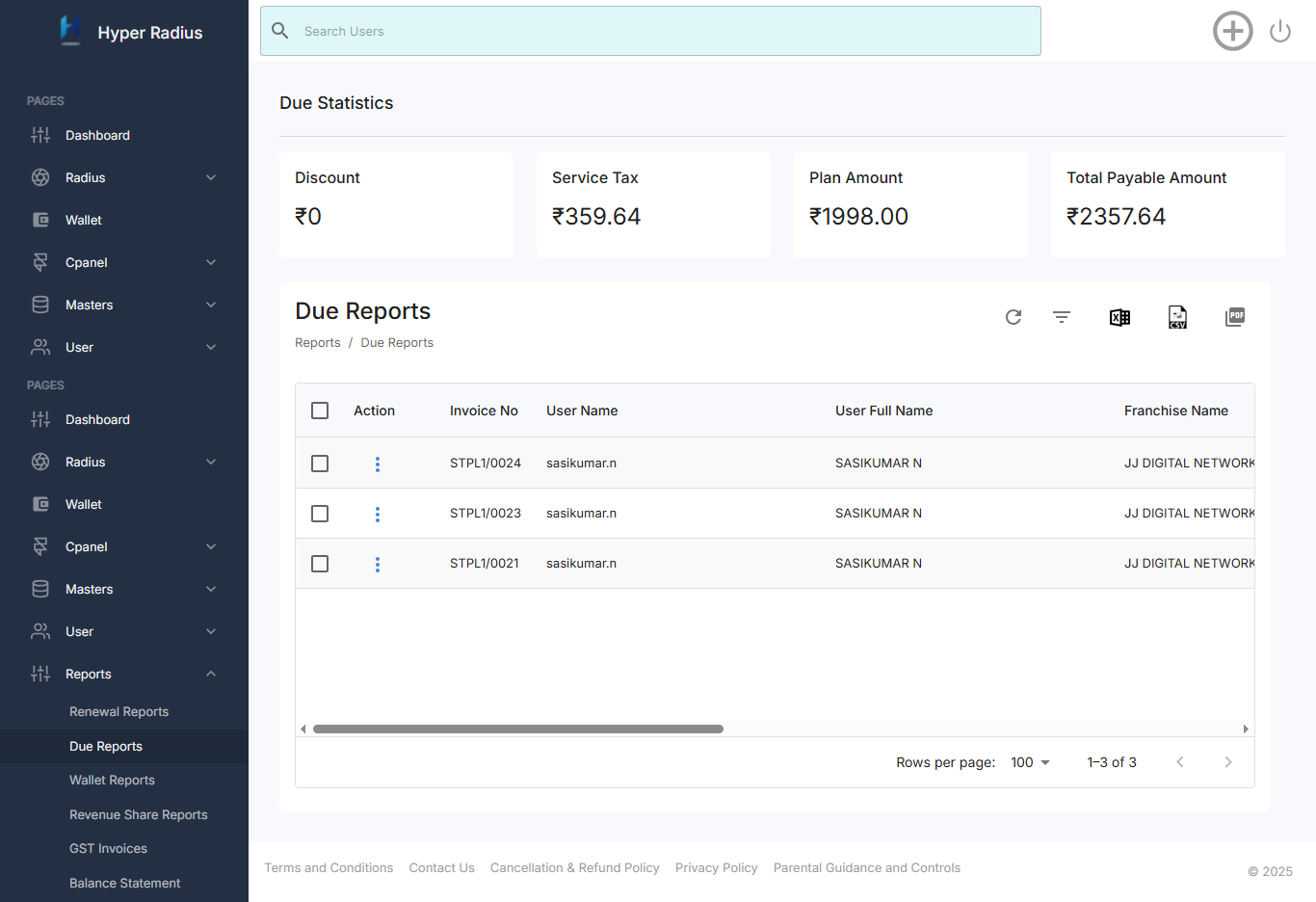
Task: Export Due Reports as PDF
Action: tap(1235, 317)
